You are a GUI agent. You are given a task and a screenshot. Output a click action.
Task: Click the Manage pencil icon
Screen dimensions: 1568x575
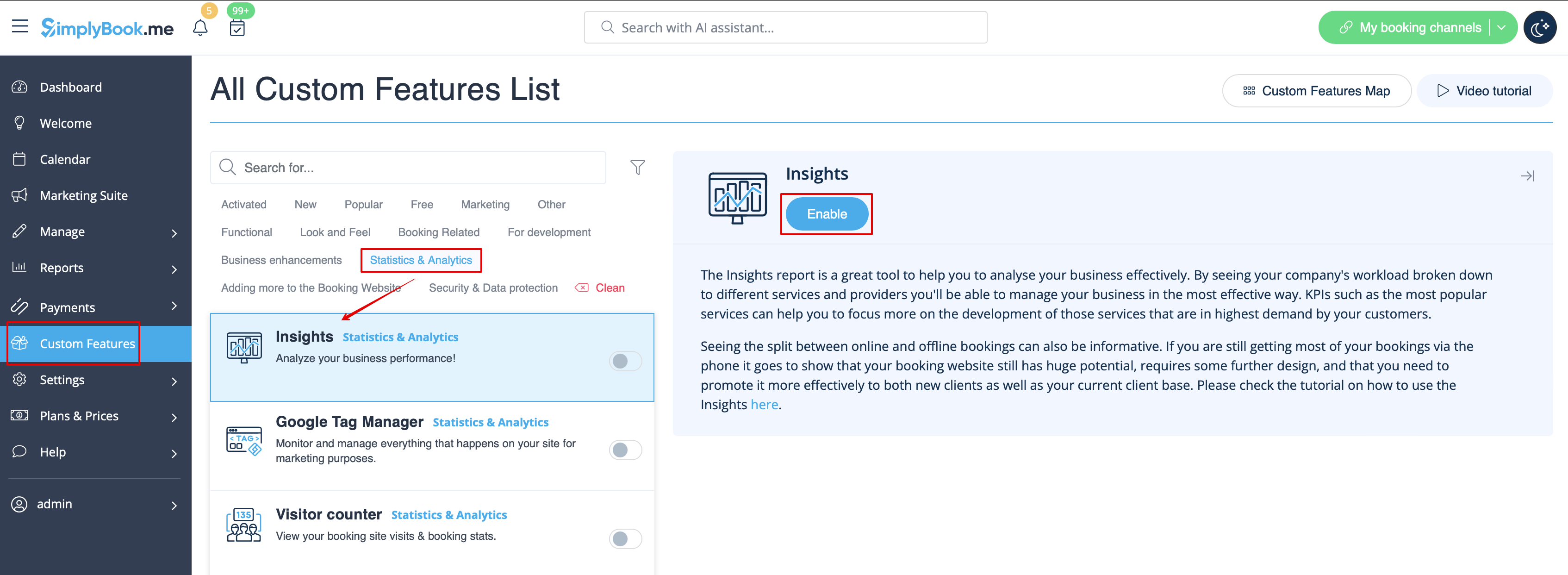pos(19,231)
